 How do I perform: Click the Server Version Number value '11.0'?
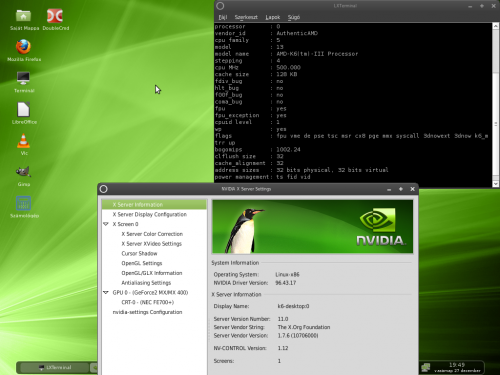pos(283,319)
